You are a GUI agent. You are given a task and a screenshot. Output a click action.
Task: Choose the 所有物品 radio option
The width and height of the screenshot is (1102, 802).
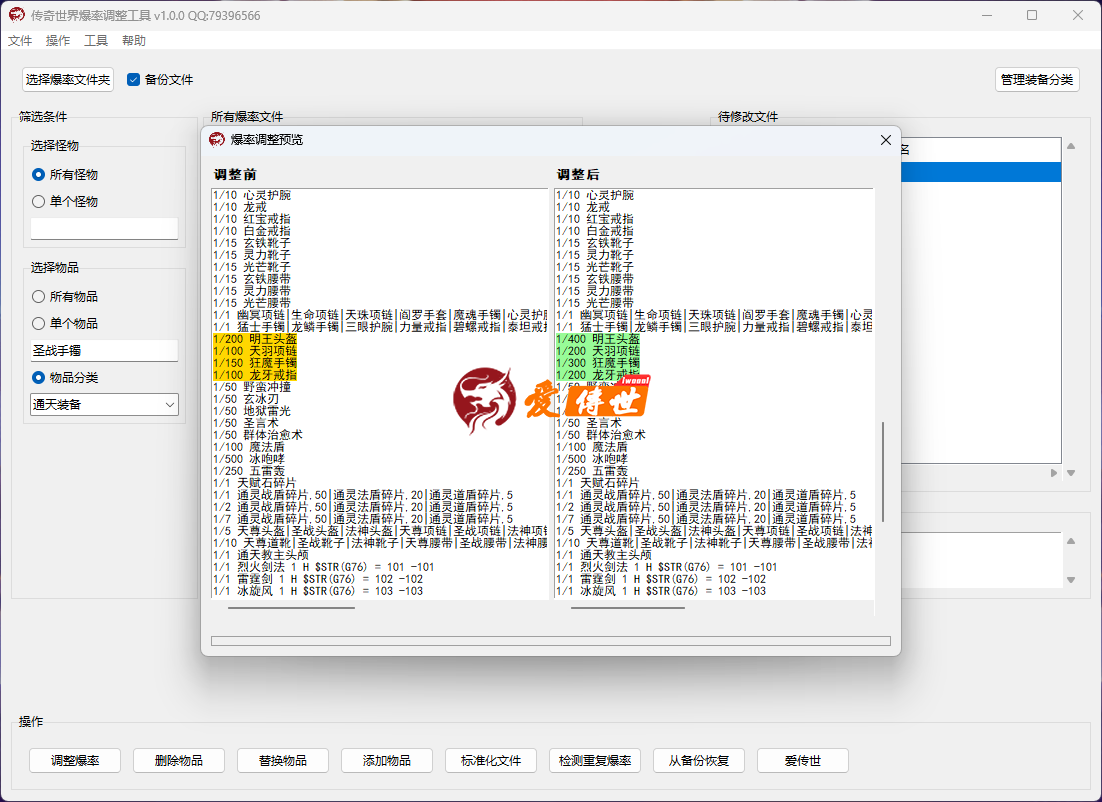(39, 296)
